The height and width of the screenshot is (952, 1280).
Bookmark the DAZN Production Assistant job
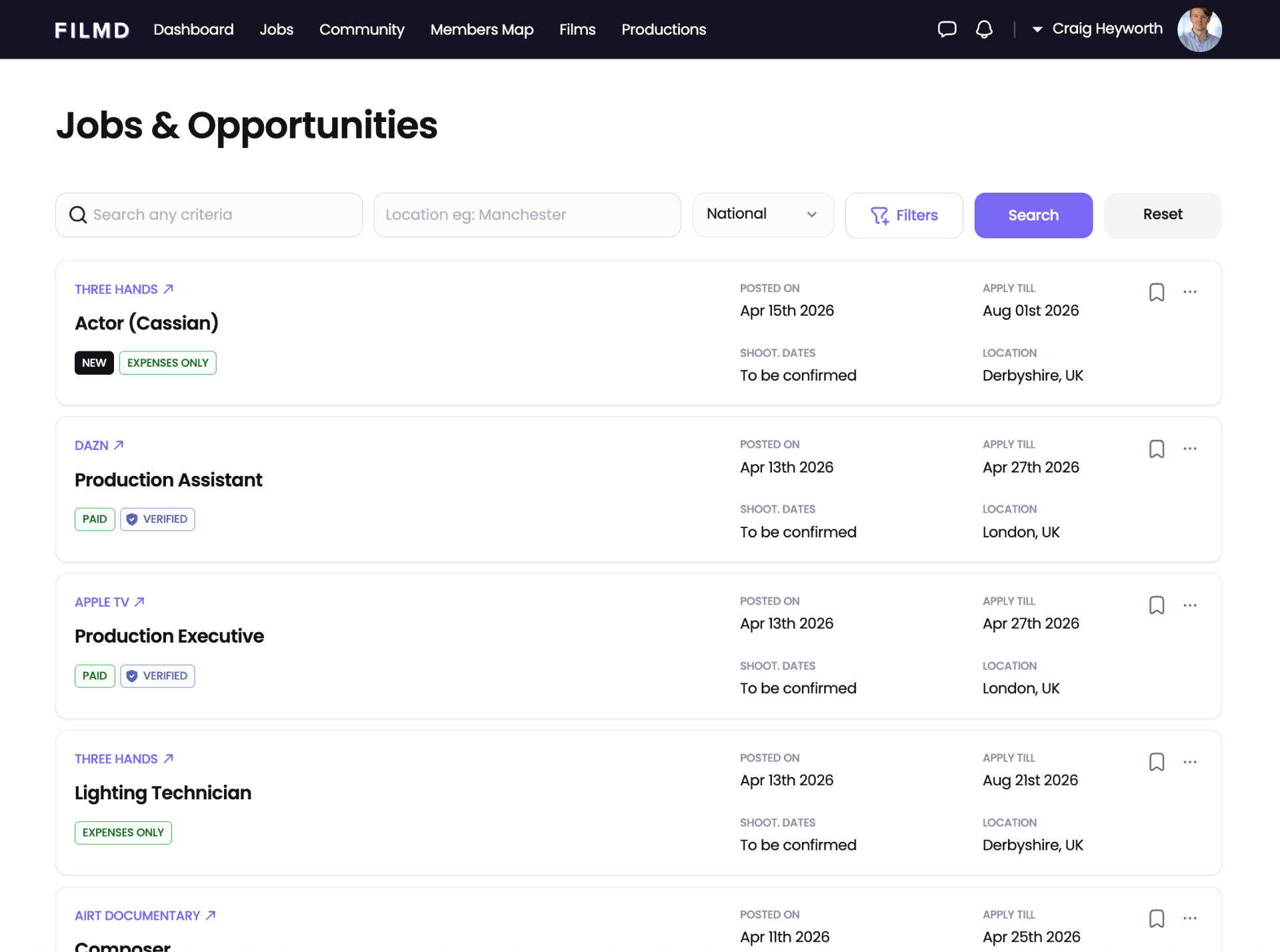click(x=1157, y=449)
